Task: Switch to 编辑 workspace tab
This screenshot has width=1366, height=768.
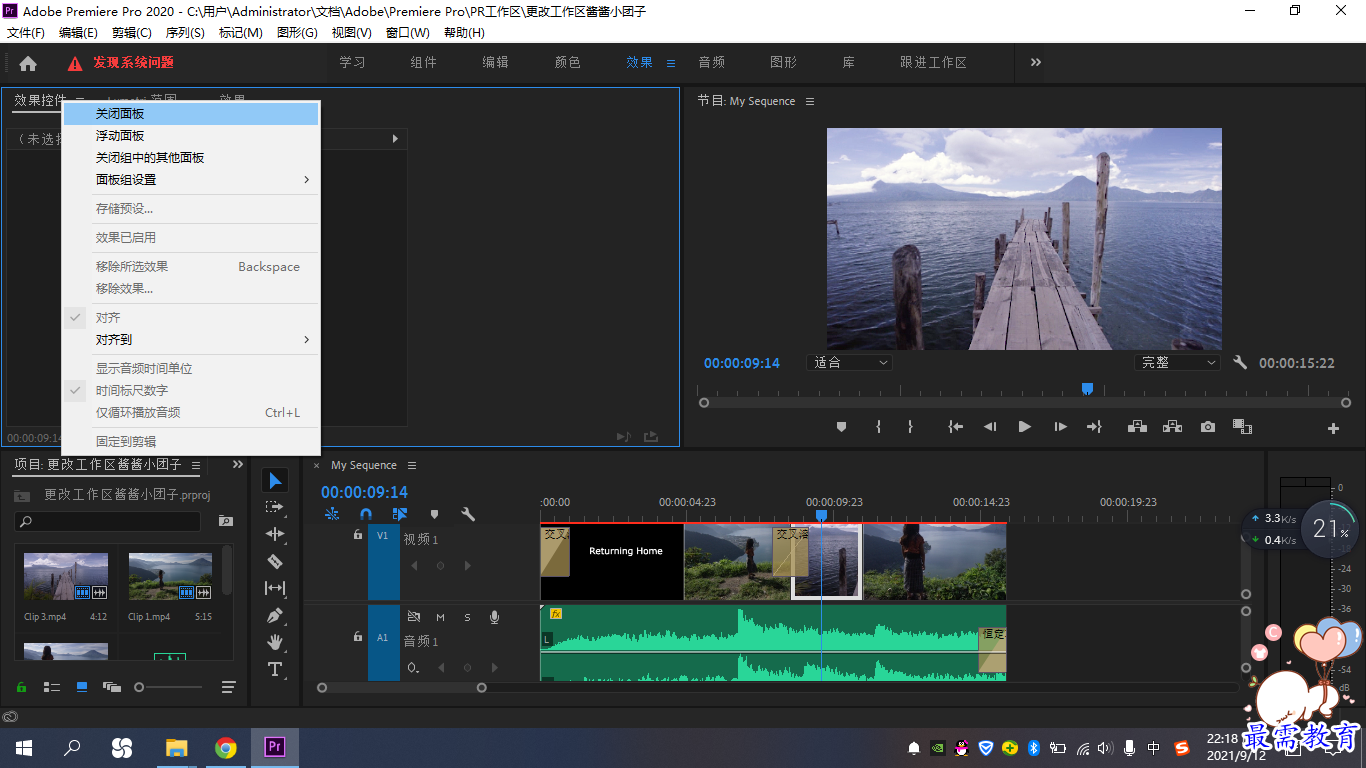Action: (x=495, y=62)
